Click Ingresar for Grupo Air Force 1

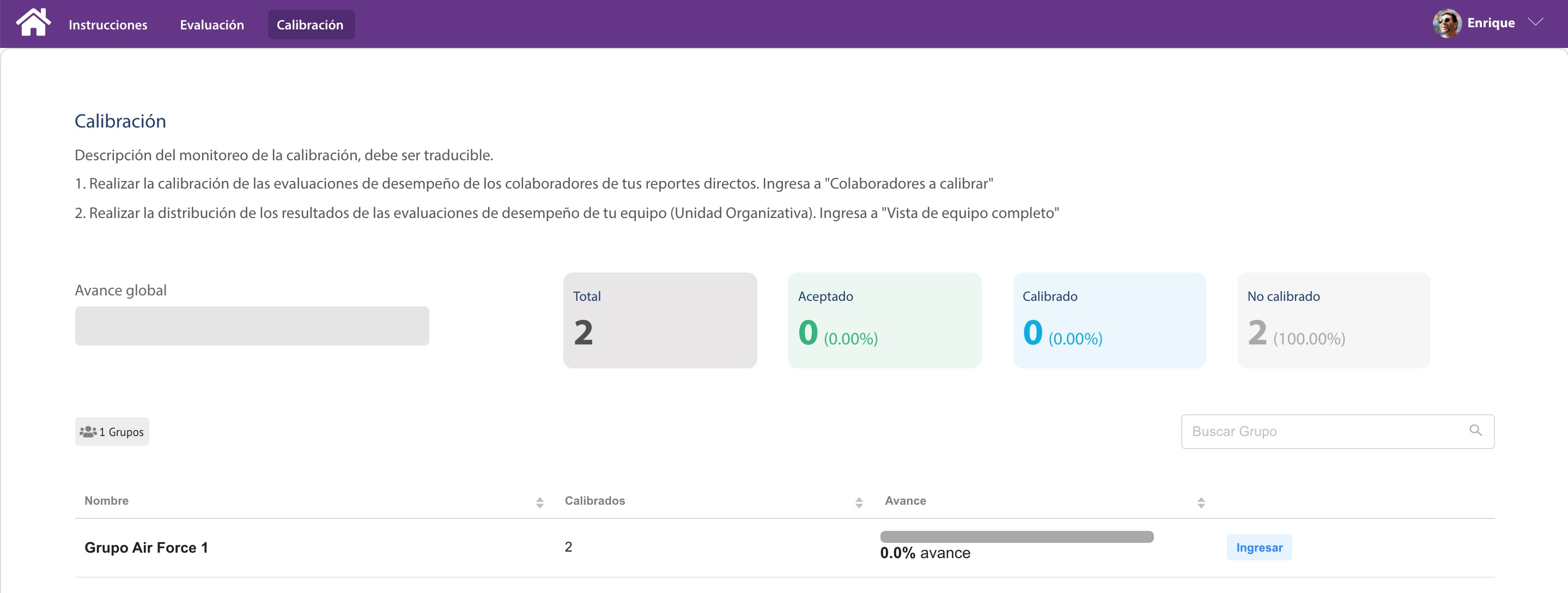coord(1259,547)
